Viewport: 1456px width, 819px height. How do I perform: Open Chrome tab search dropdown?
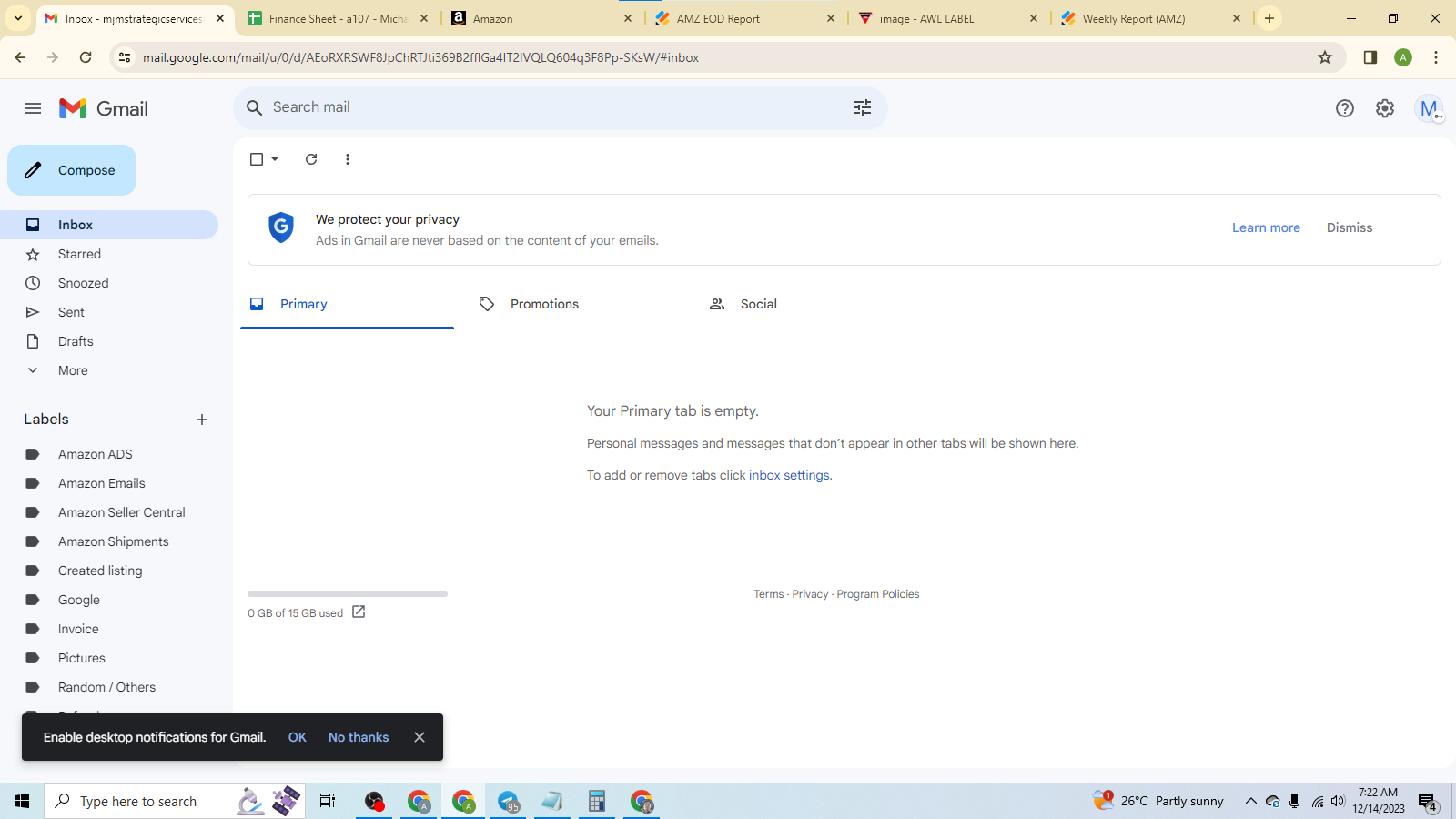18,18
